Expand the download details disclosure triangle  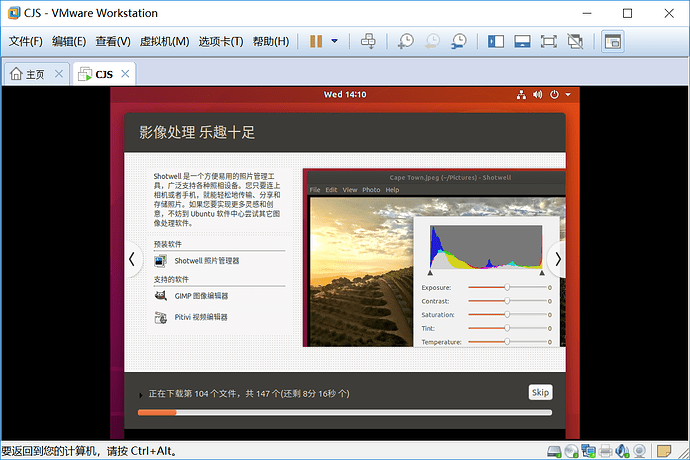(140, 395)
